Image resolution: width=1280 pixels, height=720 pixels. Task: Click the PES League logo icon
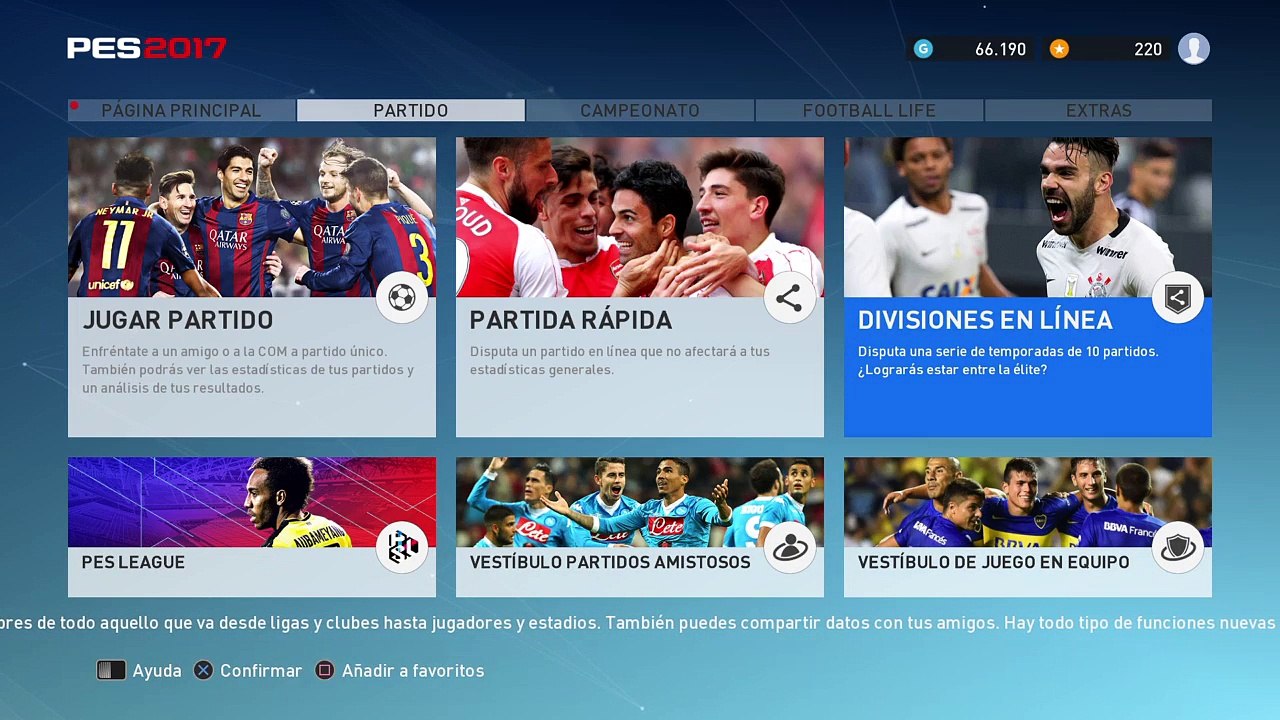pos(402,547)
